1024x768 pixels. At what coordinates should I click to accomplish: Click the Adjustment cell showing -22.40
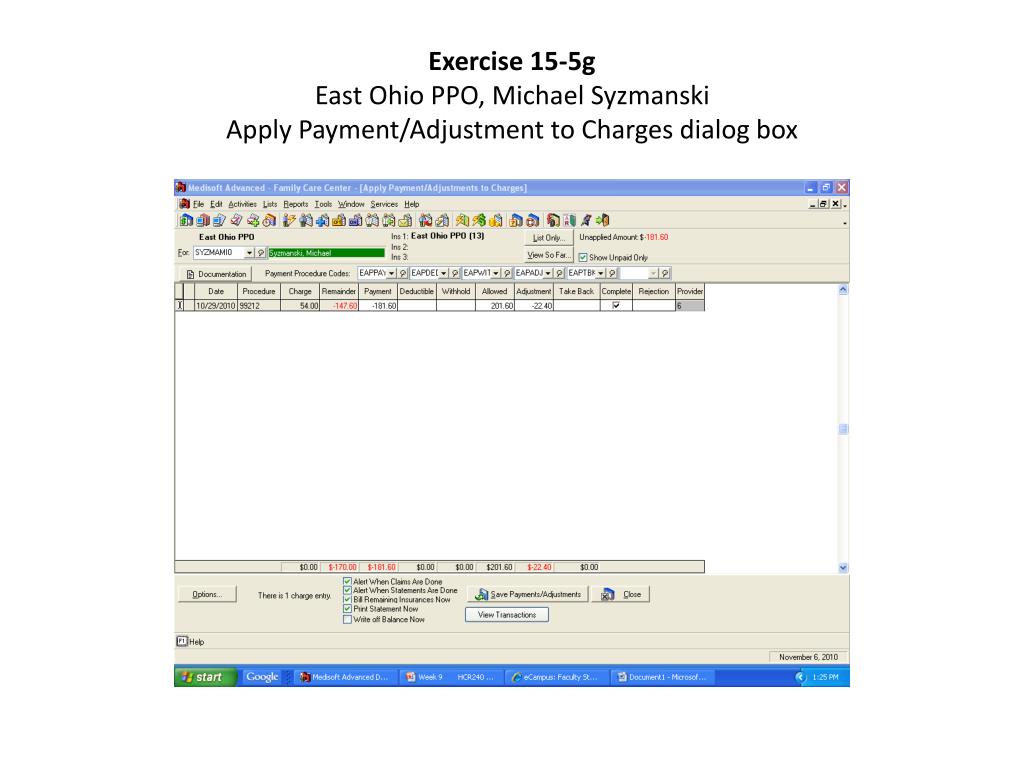(534, 306)
